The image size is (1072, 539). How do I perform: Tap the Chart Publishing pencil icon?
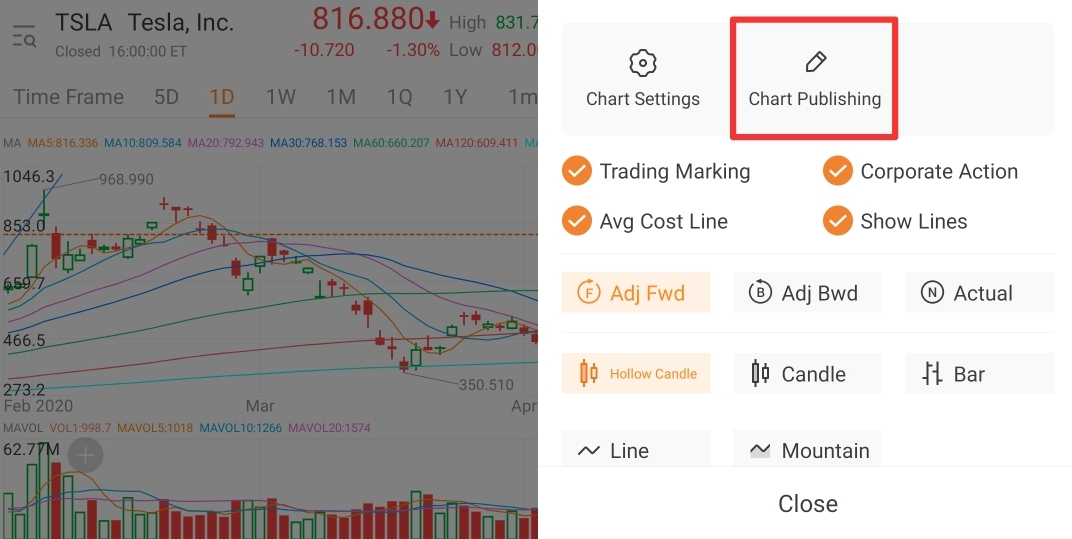point(815,63)
